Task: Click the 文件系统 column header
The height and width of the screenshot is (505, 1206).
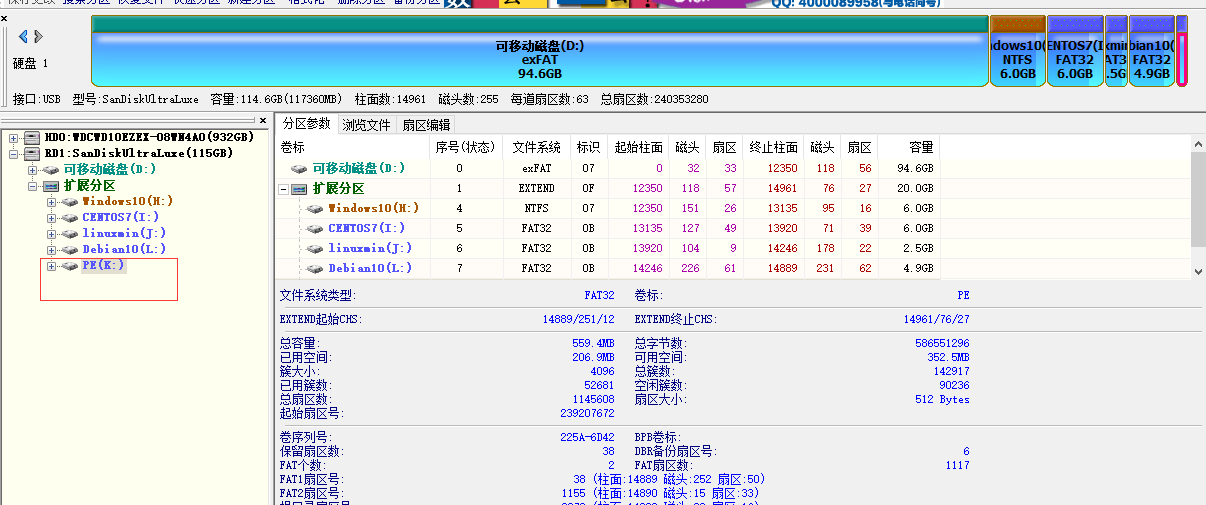Action: 537,147
